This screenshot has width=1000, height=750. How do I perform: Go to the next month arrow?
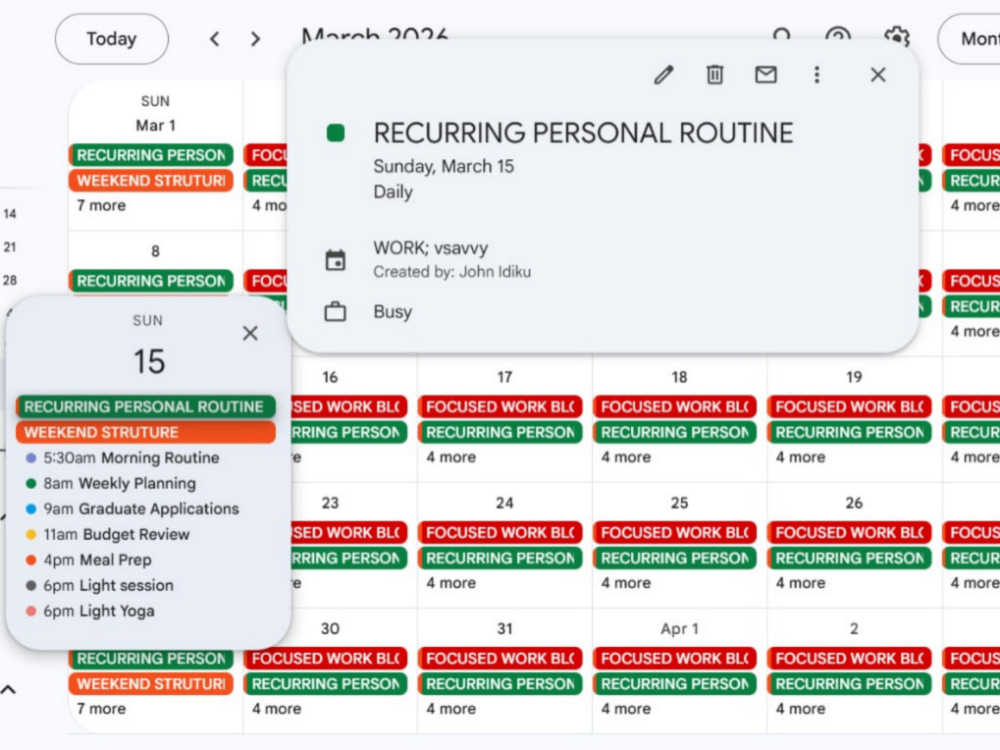coord(255,39)
